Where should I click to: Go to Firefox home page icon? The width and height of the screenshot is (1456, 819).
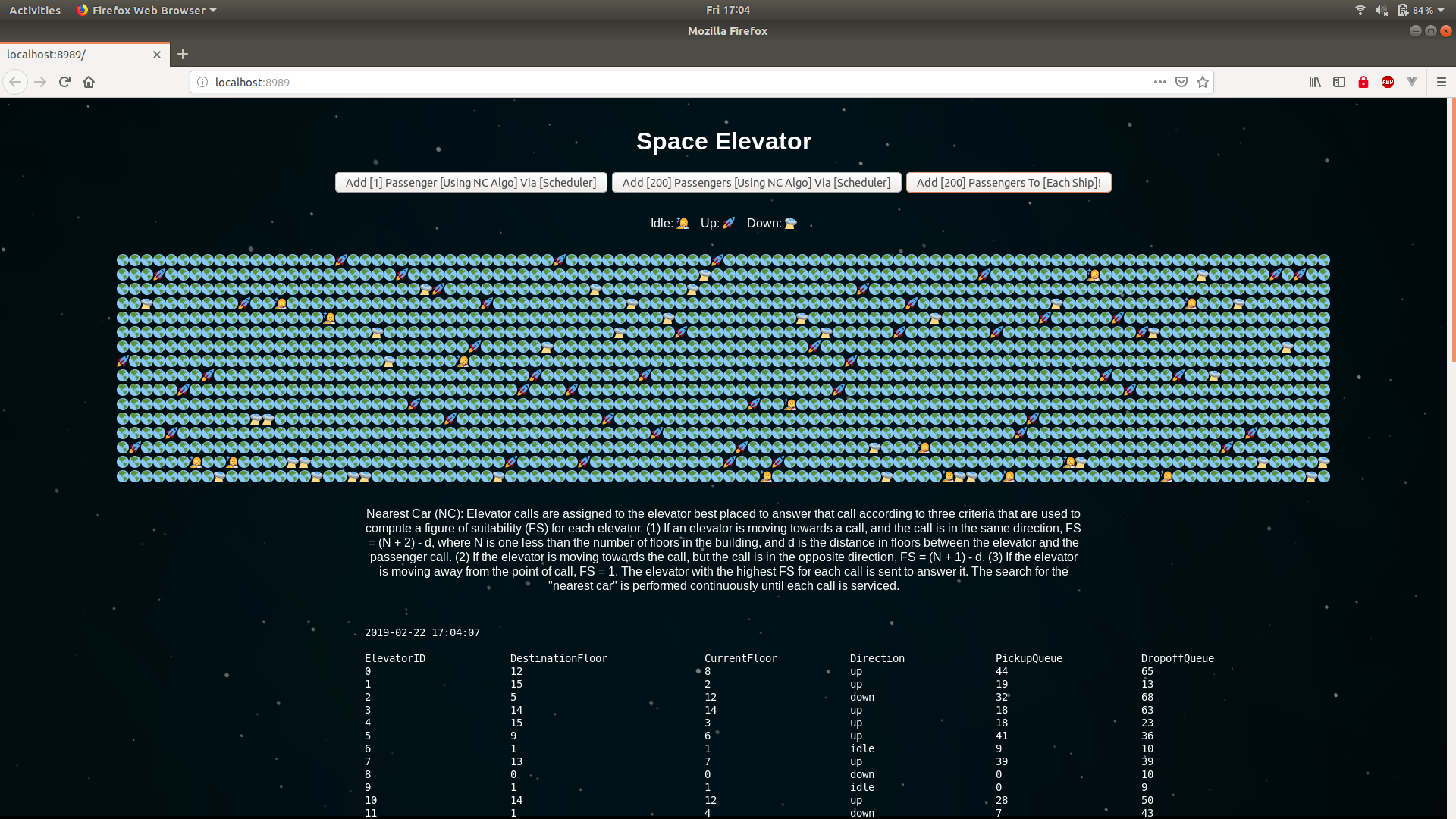coord(89,82)
